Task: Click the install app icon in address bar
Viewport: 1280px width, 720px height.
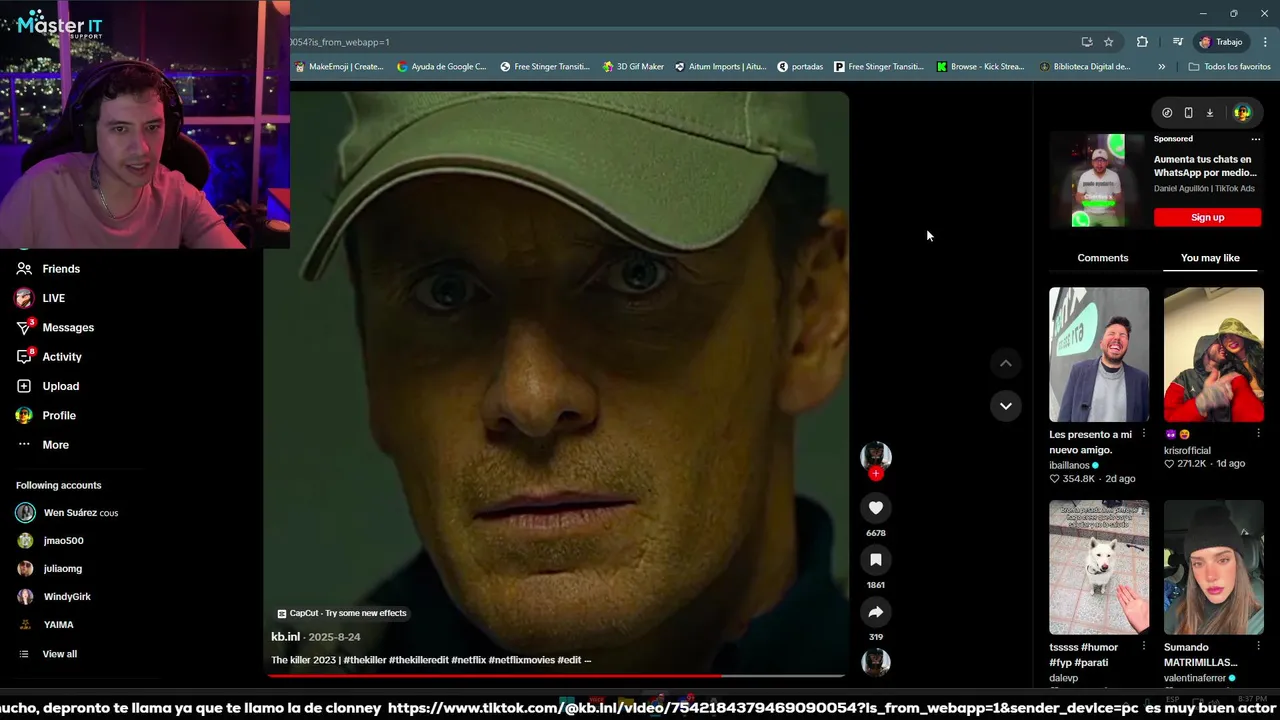Action: 1087,42
